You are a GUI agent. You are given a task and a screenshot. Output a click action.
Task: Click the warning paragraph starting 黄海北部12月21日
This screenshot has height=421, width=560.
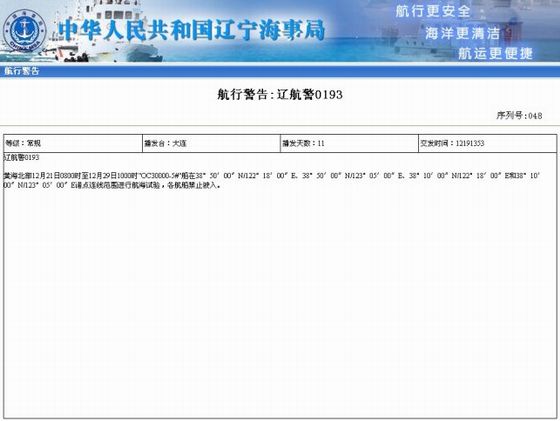(x=272, y=180)
